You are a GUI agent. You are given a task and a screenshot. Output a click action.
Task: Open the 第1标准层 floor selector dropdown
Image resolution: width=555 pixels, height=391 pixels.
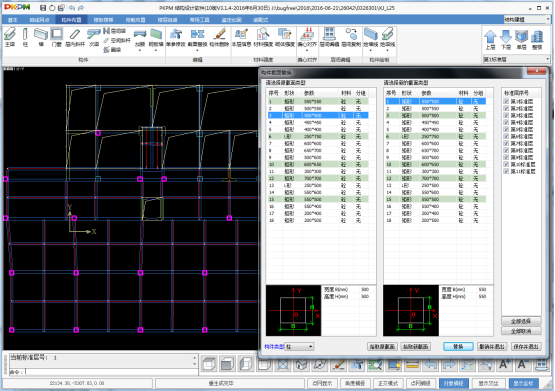pyautogui.click(x=516, y=59)
